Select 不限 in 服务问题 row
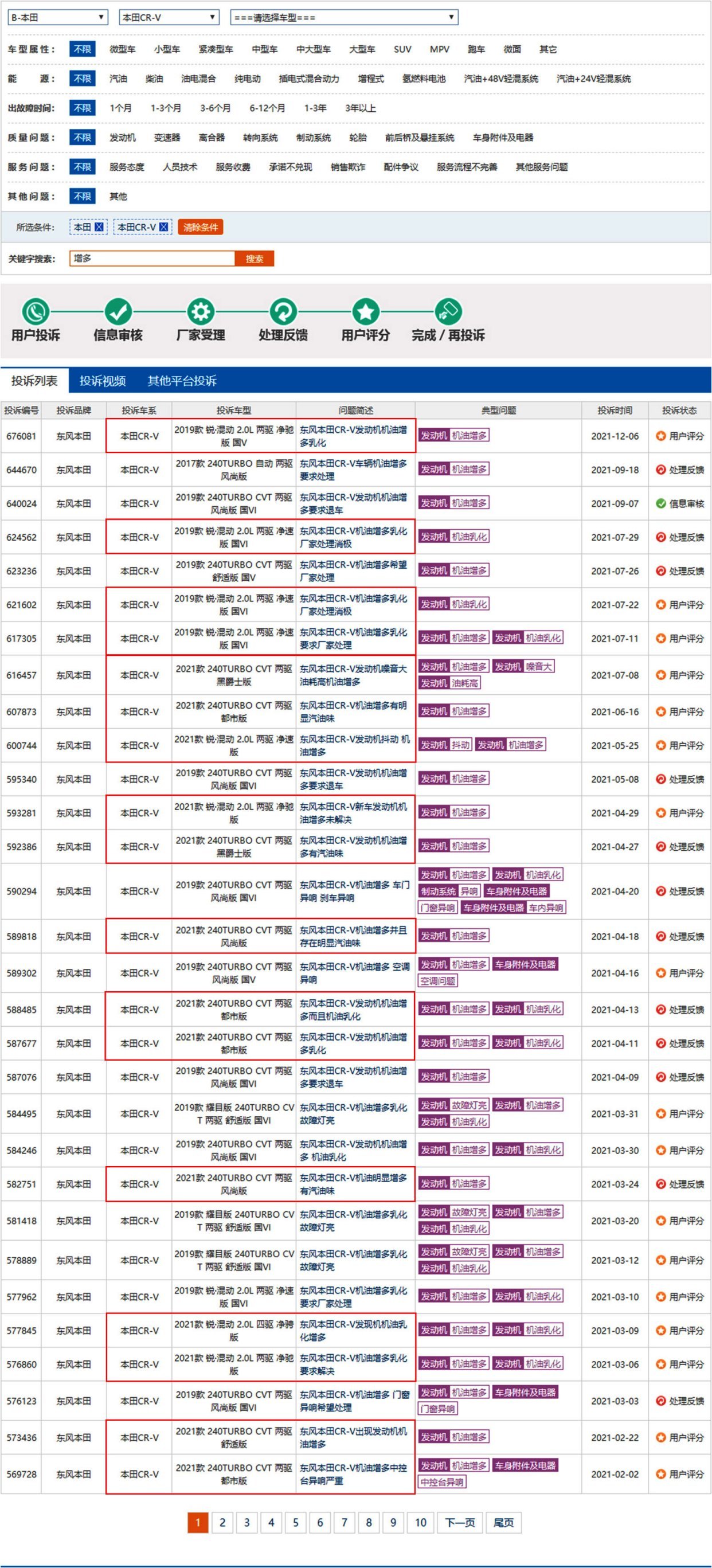The height and width of the screenshot is (1568, 712). pos(82,167)
